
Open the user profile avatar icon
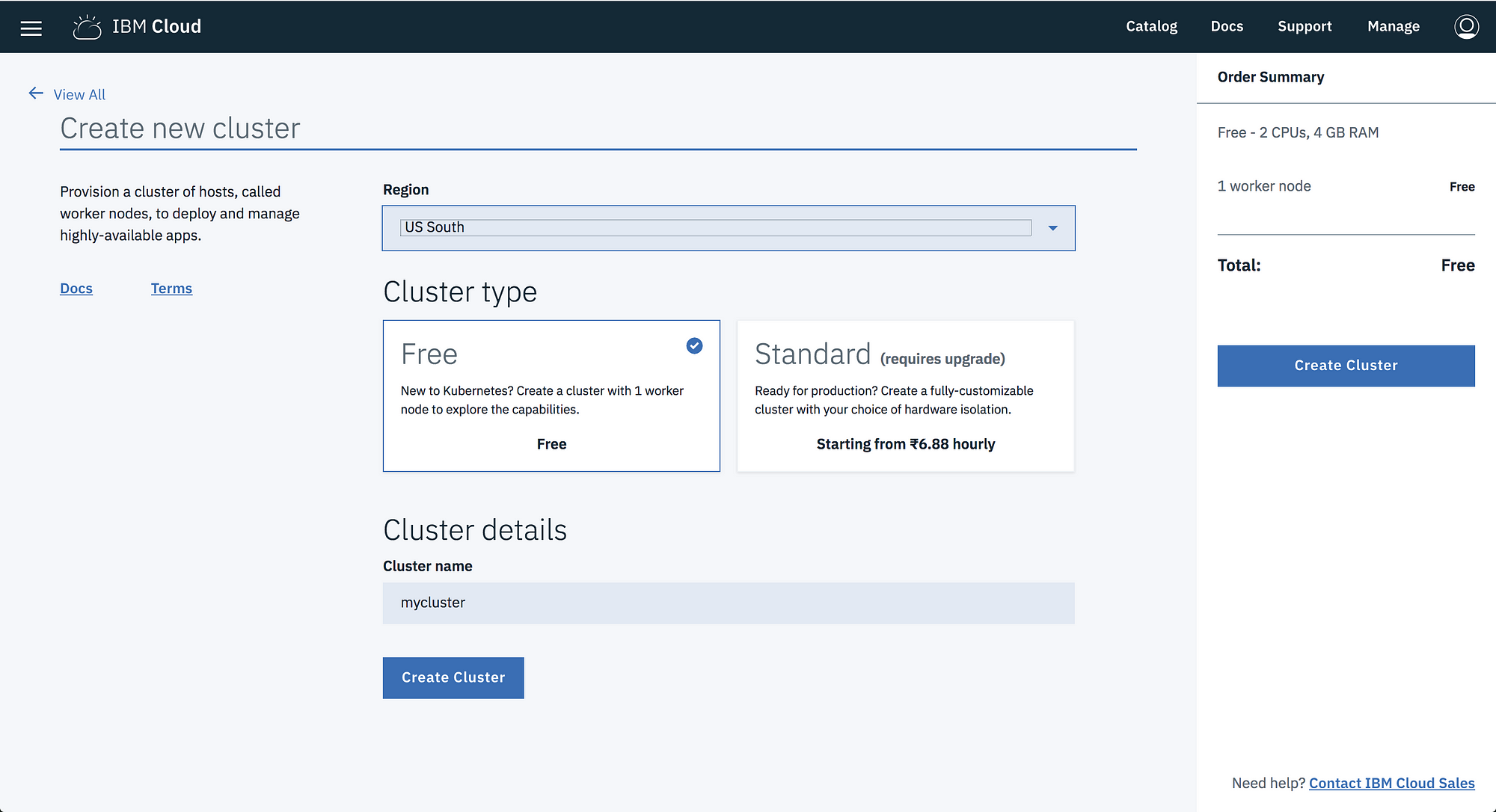coord(1466,27)
